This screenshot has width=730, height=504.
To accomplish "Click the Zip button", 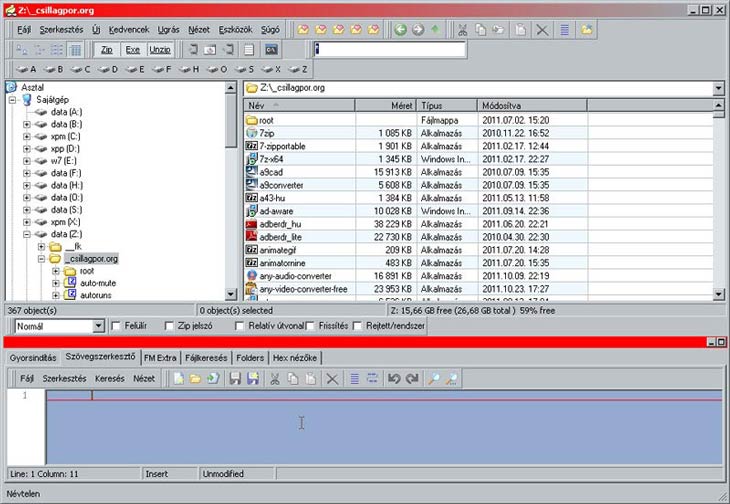I will point(107,49).
